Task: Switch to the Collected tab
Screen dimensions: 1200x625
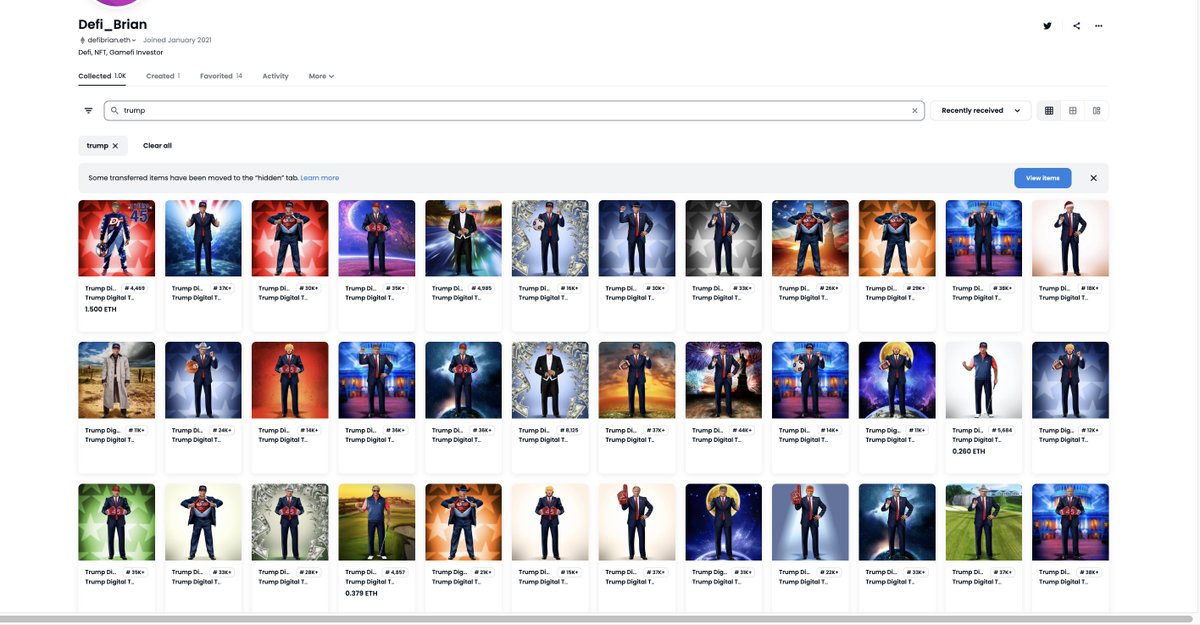Action: coord(102,76)
